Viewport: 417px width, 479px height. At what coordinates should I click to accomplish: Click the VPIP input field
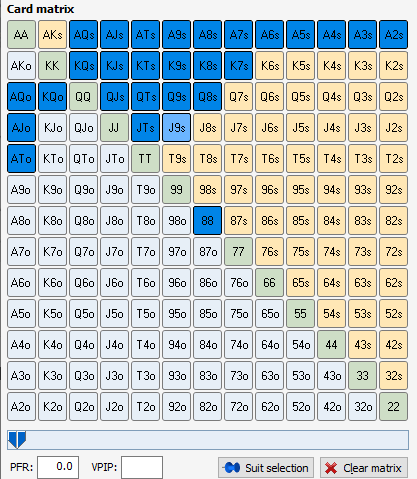142,467
